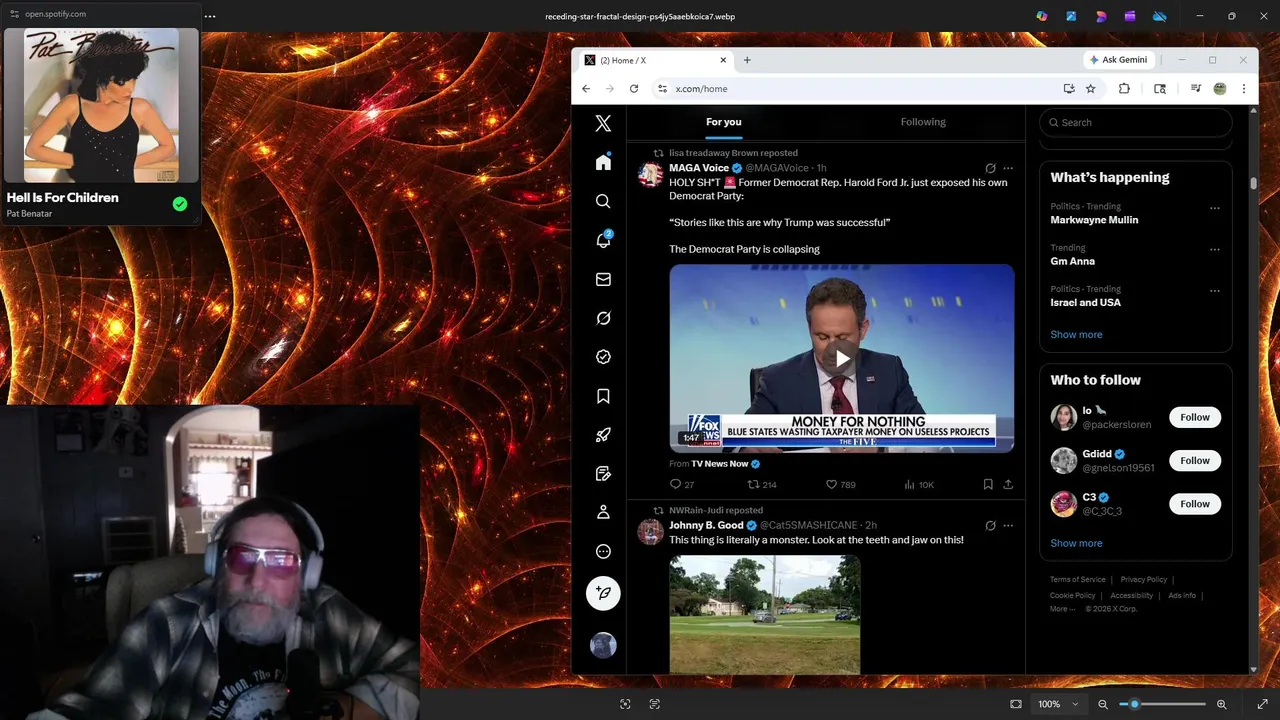Viewport: 1280px width, 720px height.
Task: Open the Cookie Policy link
Action: coord(1072,595)
